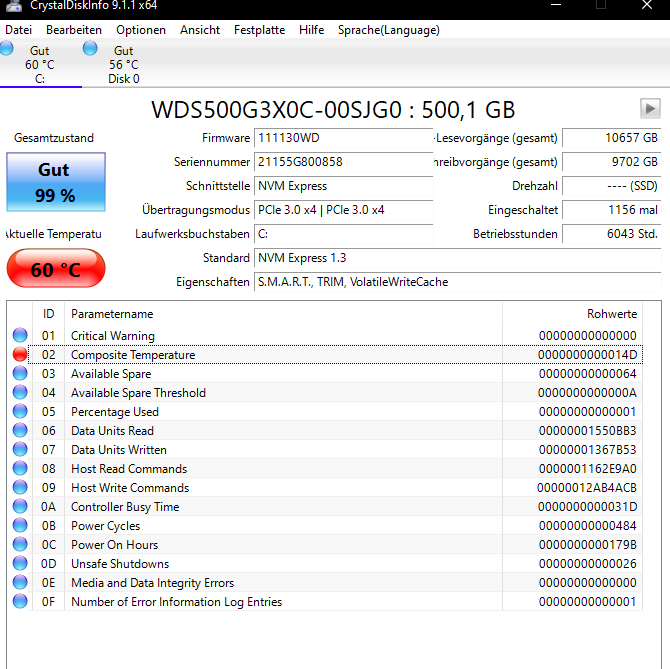670x669 pixels.
Task: Select the Critical Warning parameter name
Action: (x=113, y=336)
